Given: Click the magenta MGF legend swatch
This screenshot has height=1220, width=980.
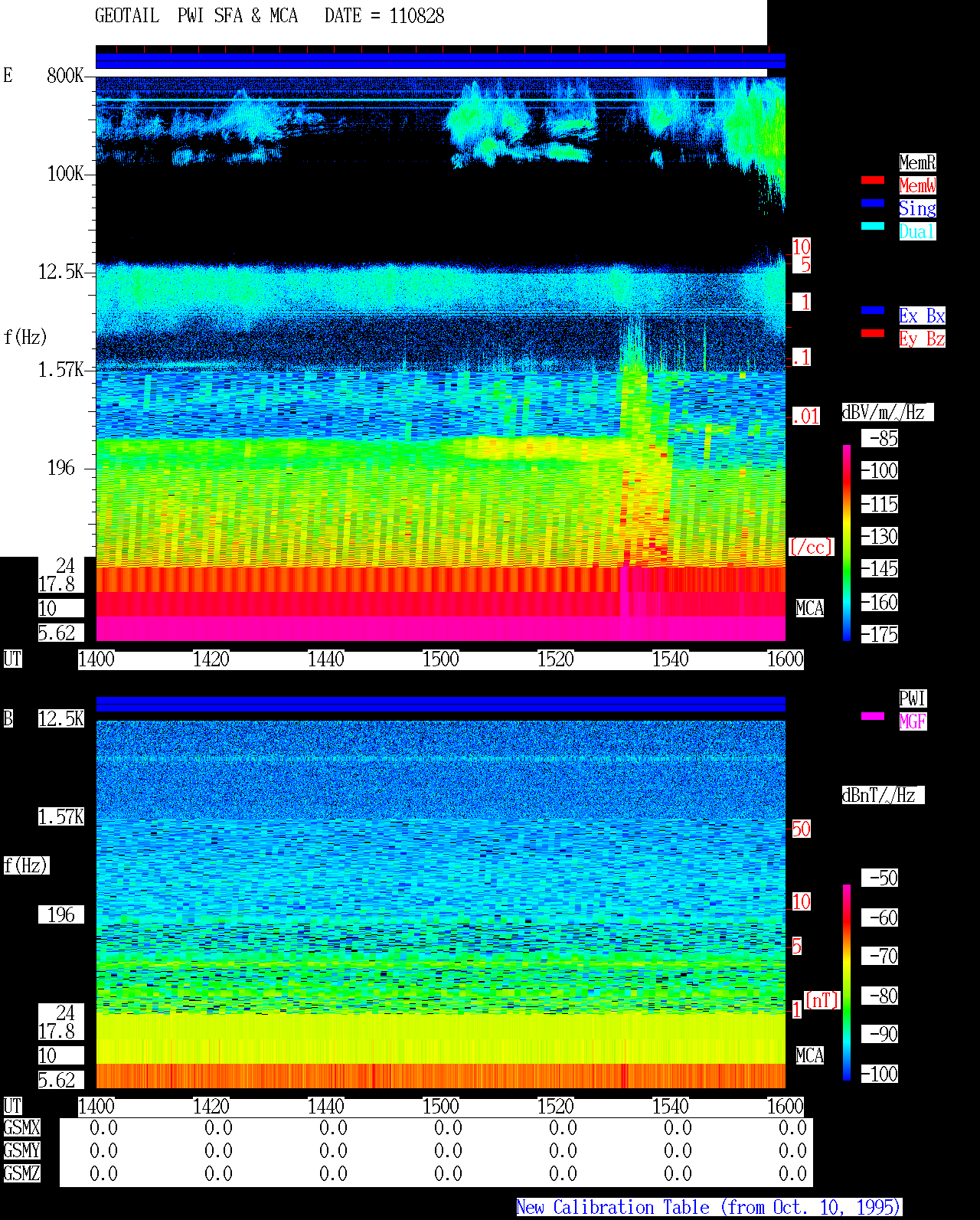Looking at the screenshot, I should point(873,716).
